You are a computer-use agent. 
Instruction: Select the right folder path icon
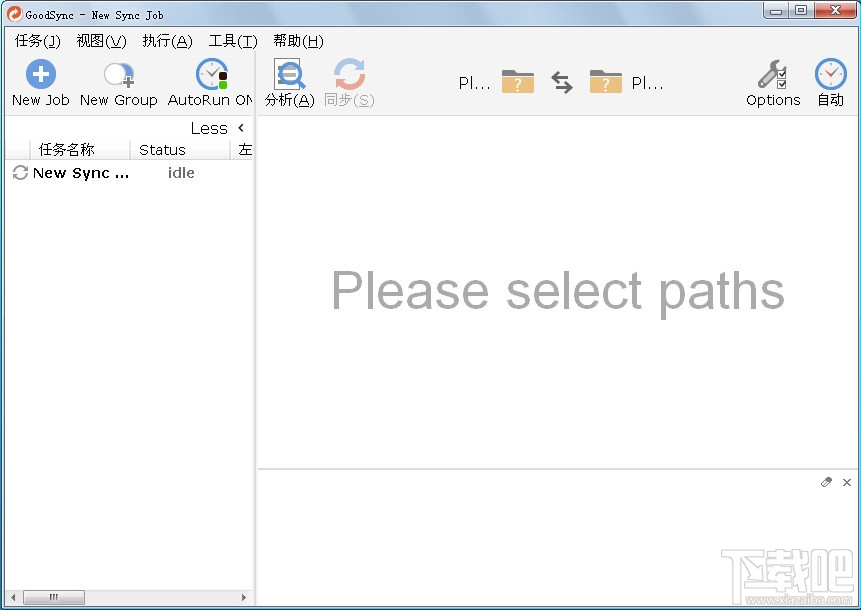point(606,81)
